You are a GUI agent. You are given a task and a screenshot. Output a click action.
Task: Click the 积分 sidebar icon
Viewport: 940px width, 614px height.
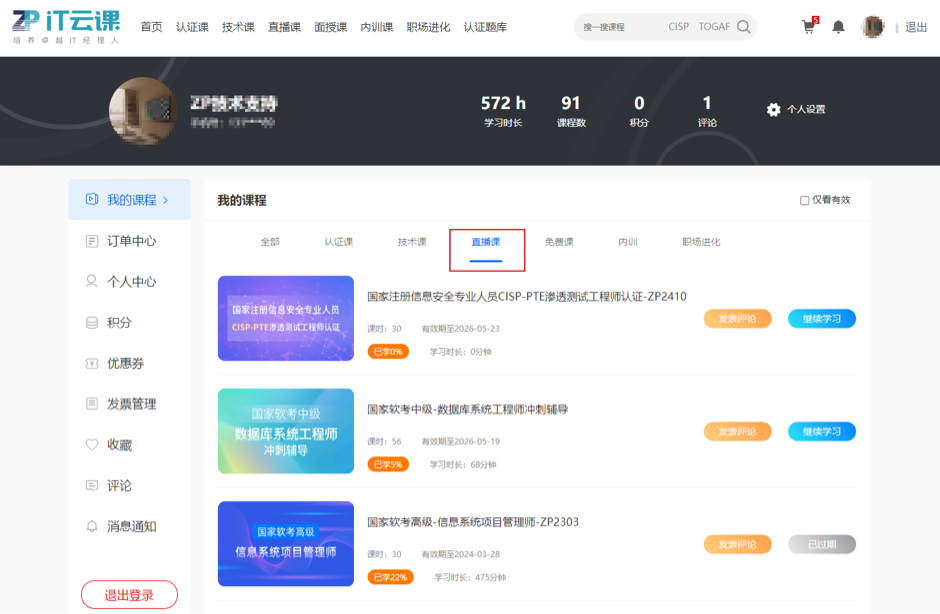tap(91, 323)
